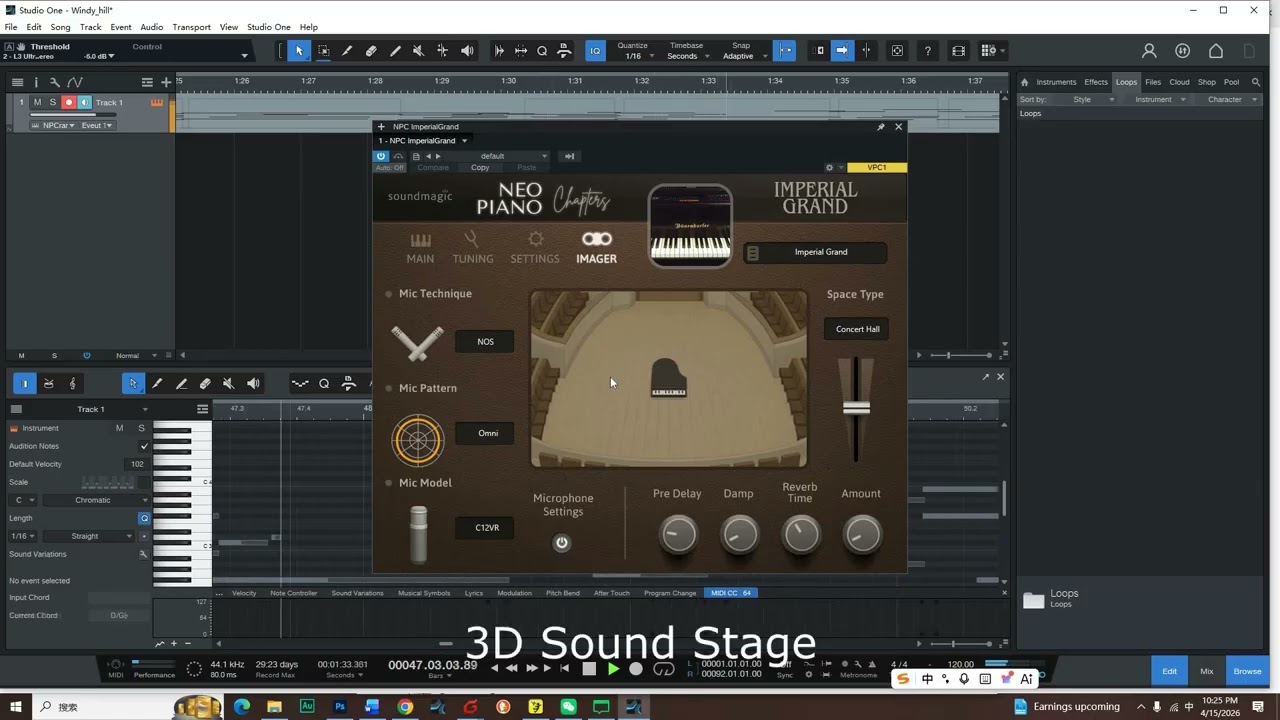1280x720 pixels.
Task: Toggle plugin bypass power button
Action: (x=381, y=156)
